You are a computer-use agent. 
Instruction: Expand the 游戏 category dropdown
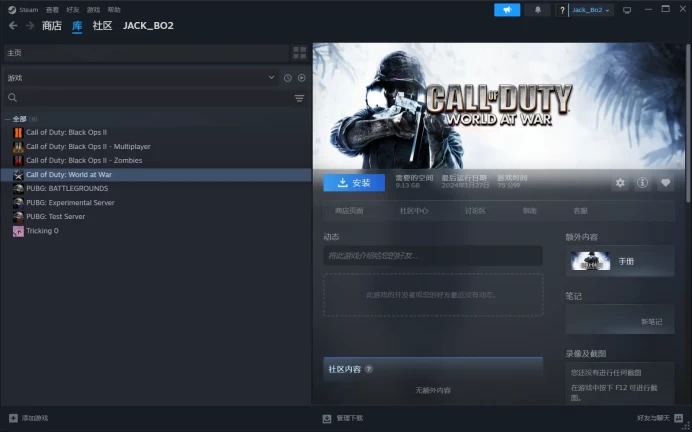tap(271, 78)
